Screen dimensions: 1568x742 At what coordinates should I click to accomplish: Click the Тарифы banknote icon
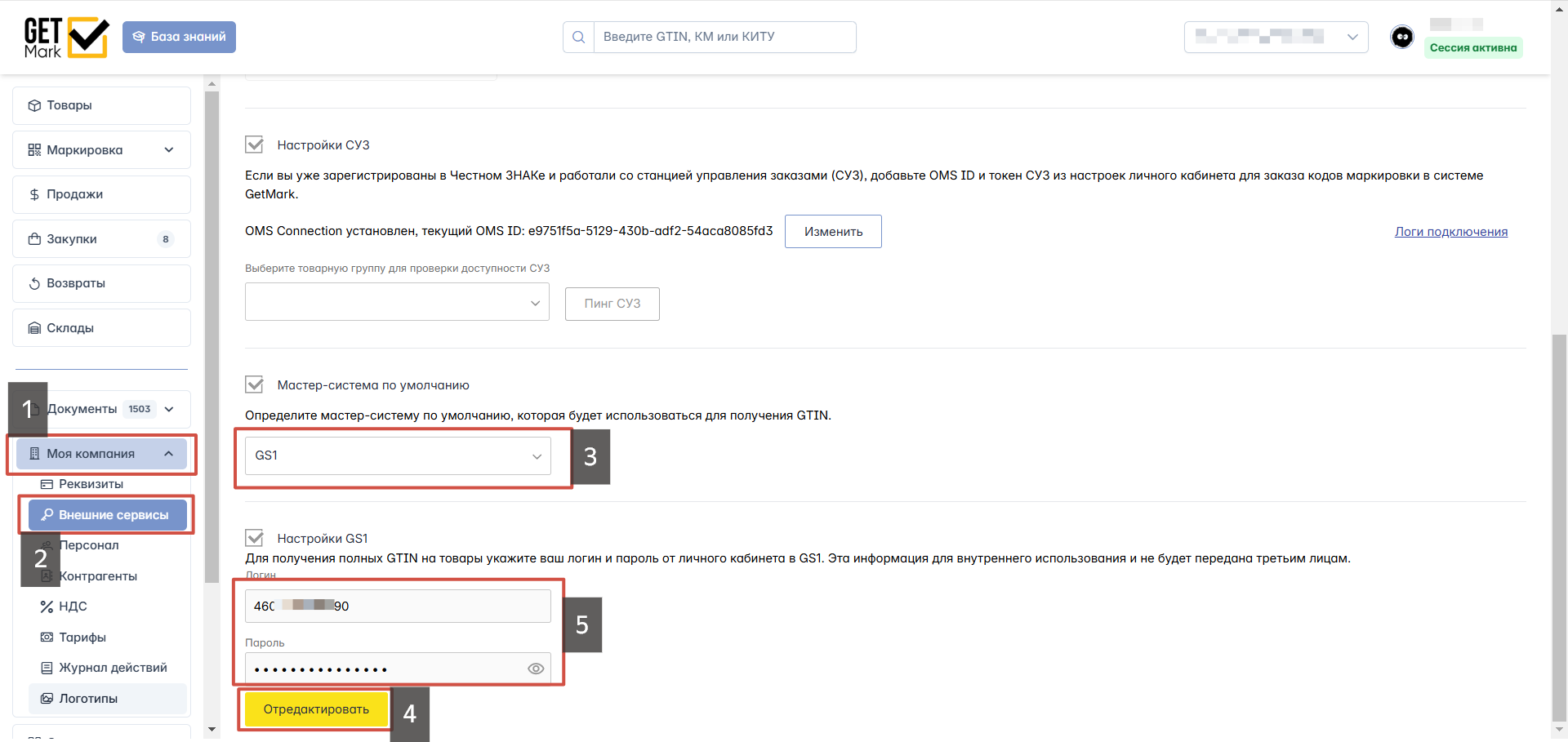pyautogui.click(x=47, y=637)
